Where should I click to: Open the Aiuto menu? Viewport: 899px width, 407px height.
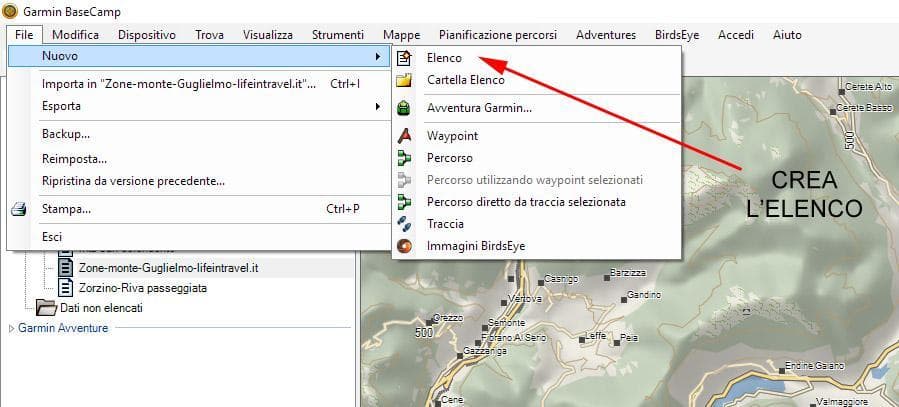tap(787, 35)
